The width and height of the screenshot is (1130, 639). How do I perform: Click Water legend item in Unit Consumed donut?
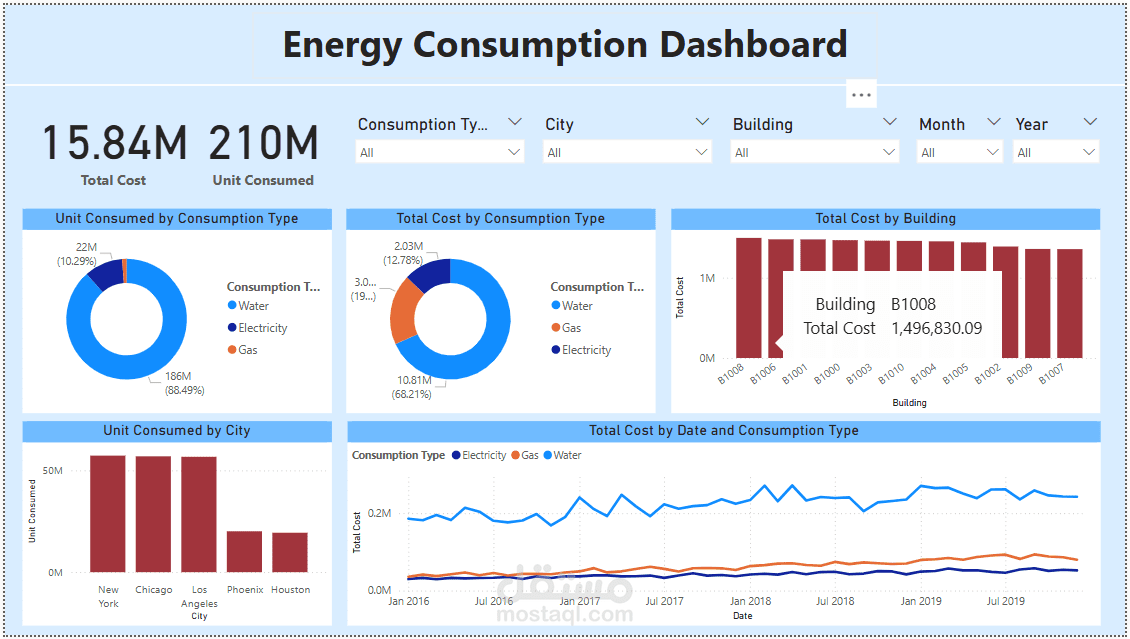[x=249, y=305]
